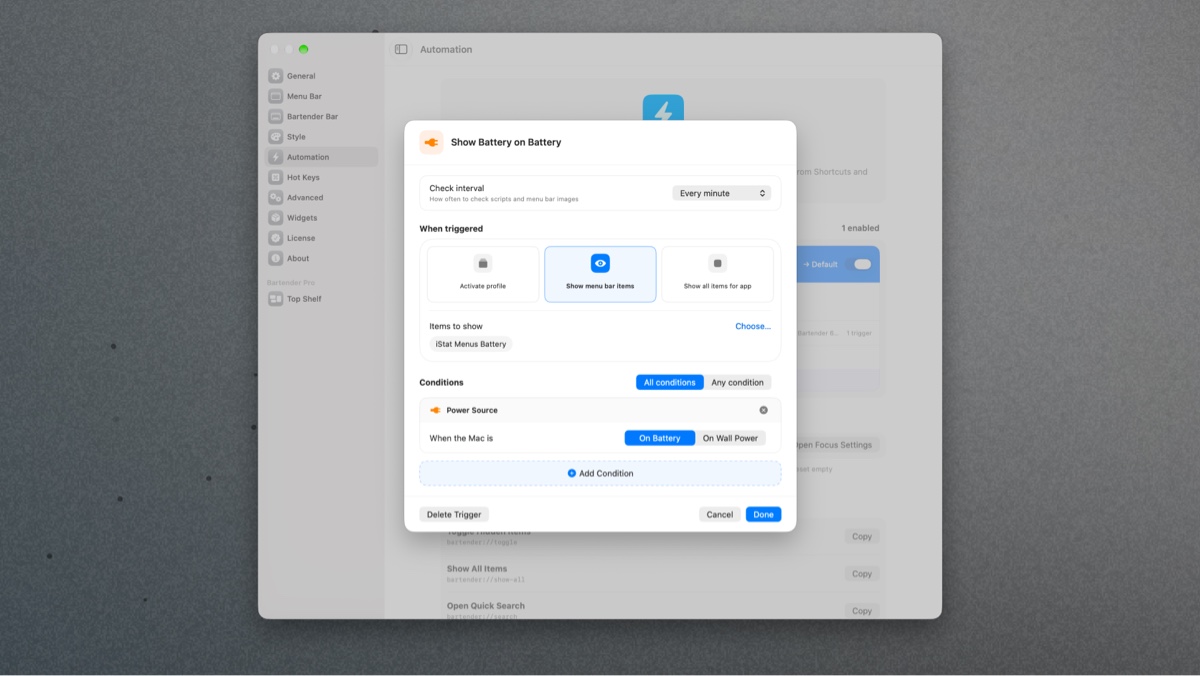Click the 1 enabled status text
Viewport: 1200px width, 676px height.
coord(860,229)
